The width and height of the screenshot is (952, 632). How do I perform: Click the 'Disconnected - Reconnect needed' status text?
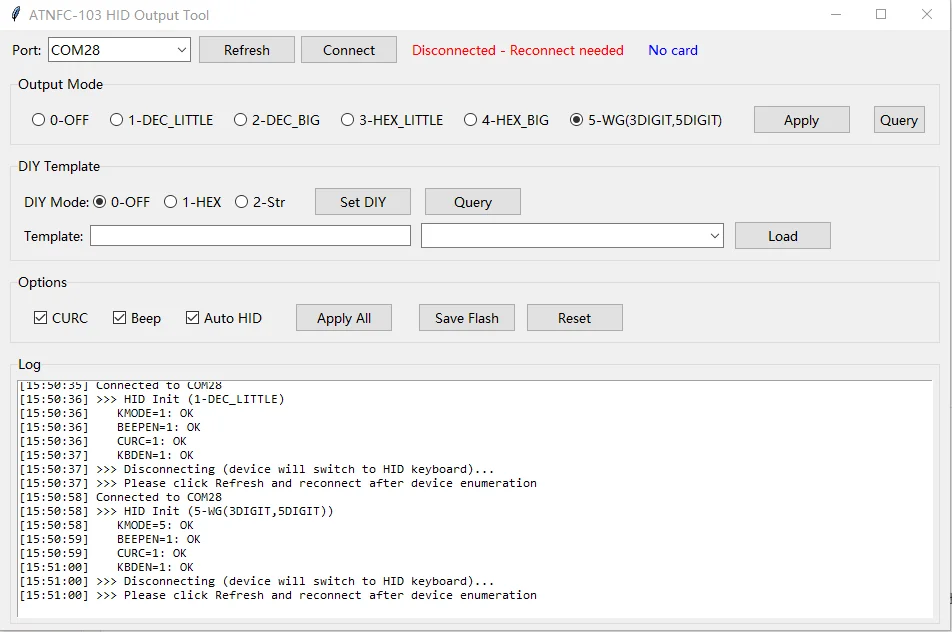click(517, 50)
